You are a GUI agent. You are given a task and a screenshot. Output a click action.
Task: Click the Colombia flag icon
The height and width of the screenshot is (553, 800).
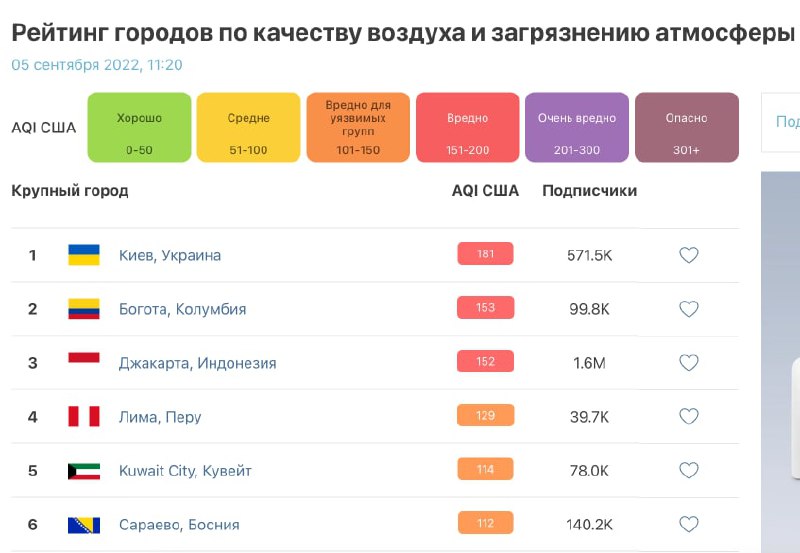pyautogui.click(x=83, y=309)
